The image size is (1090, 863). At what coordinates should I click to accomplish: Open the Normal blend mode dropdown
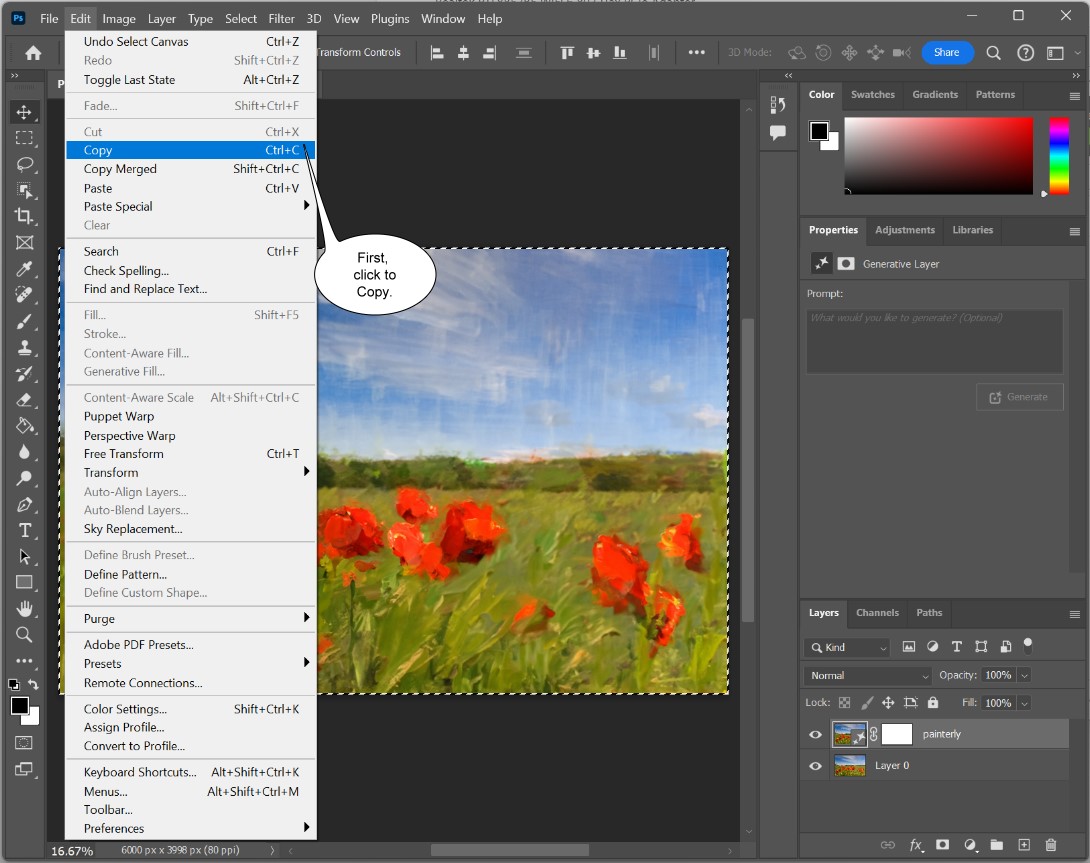tap(868, 675)
